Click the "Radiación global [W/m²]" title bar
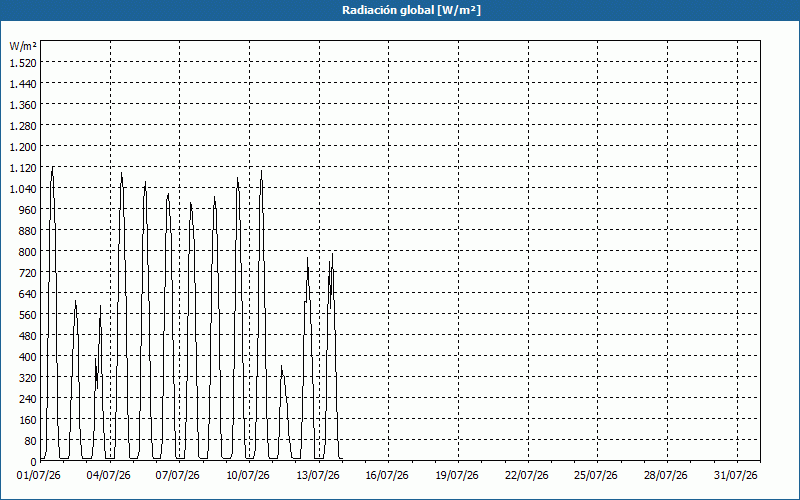The image size is (800, 500). pos(400,10)
